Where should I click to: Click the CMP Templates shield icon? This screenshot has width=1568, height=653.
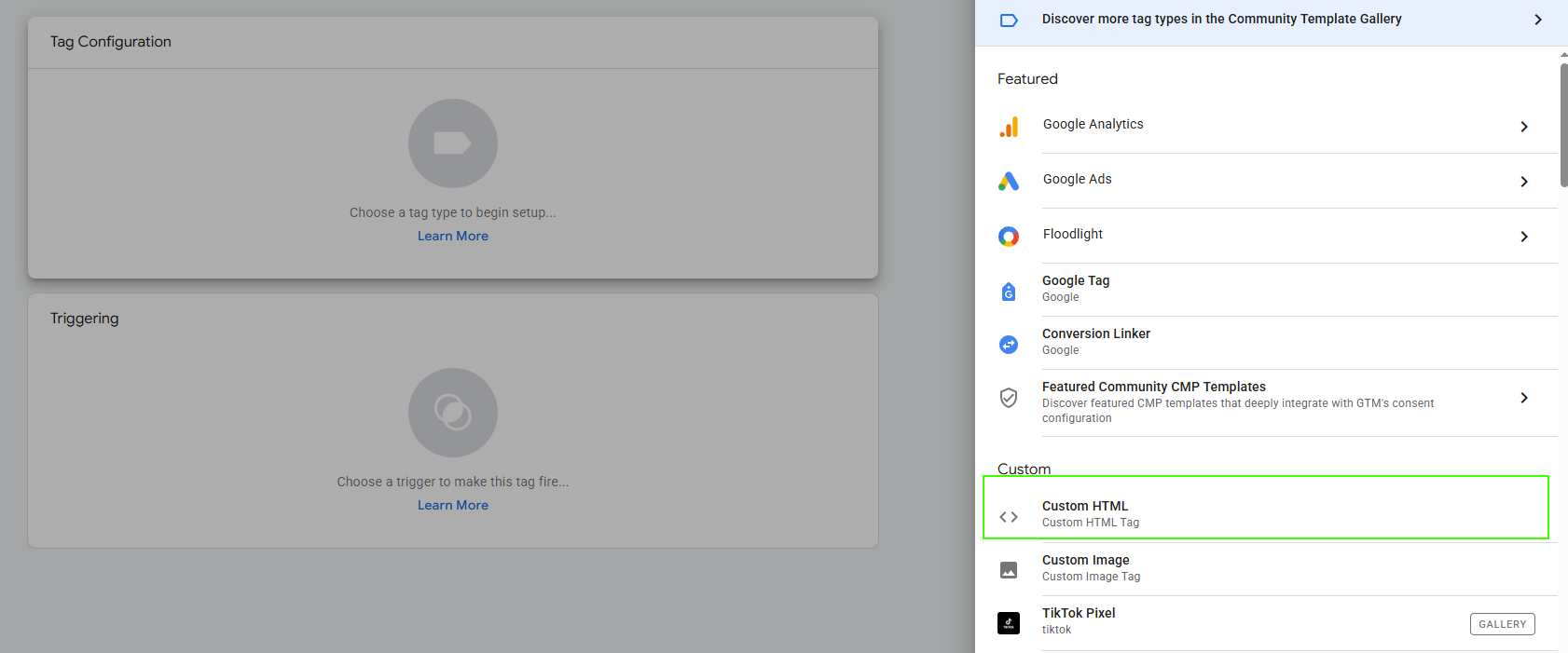tap(1009, 398)
